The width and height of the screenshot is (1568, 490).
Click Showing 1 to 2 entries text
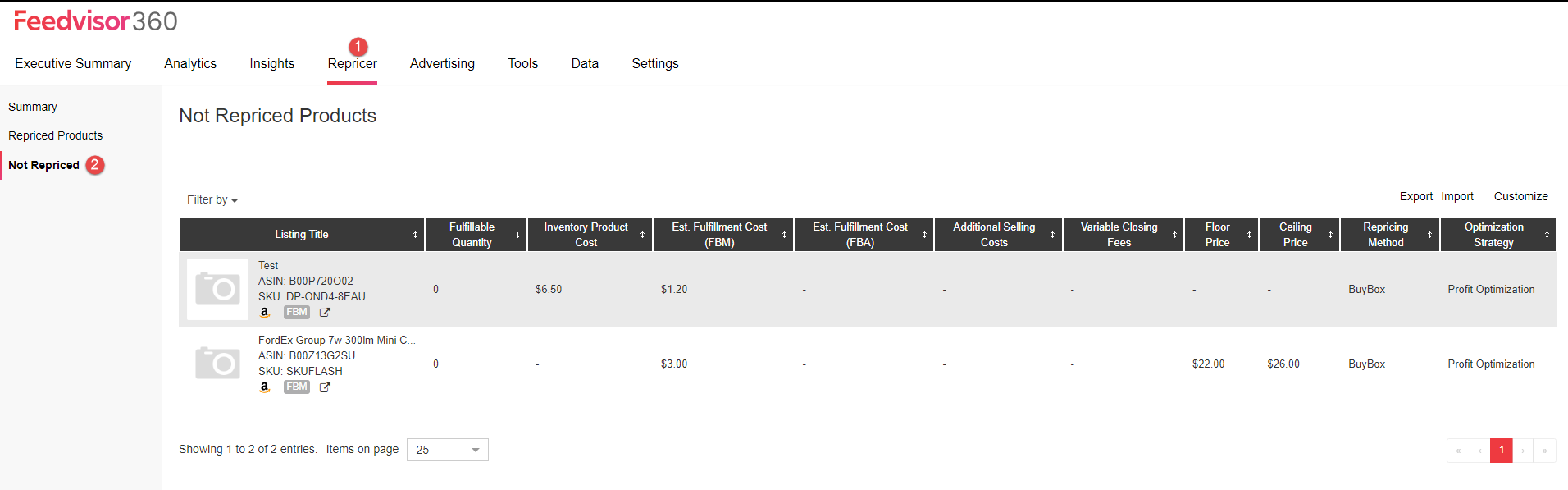click(x=248, y=449)
